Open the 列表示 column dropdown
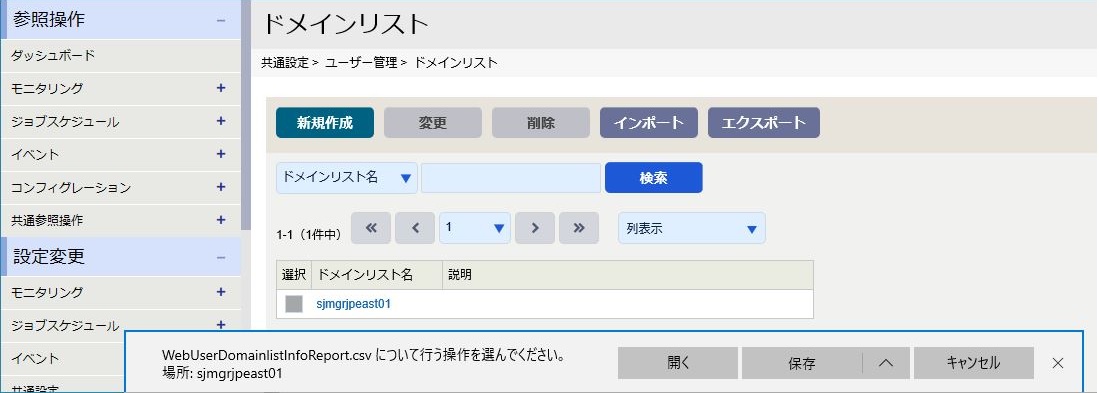The width and height of the screenshot is (1099, 393). point(692,228)
